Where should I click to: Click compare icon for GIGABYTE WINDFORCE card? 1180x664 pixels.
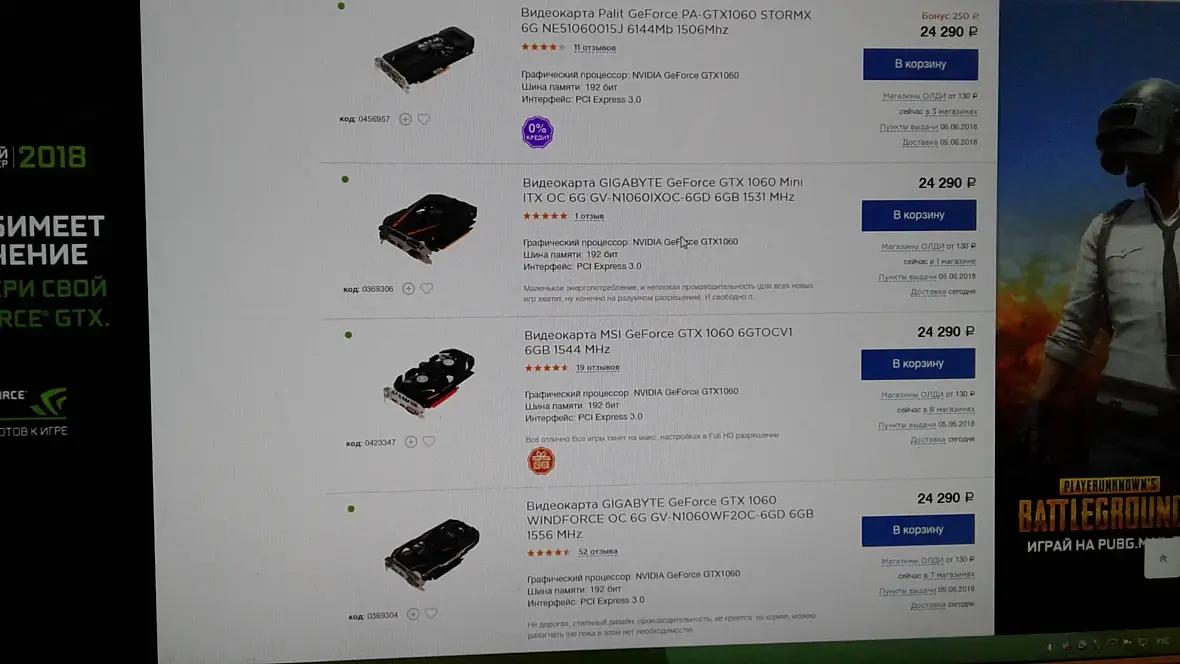click(x=412, y=614)
